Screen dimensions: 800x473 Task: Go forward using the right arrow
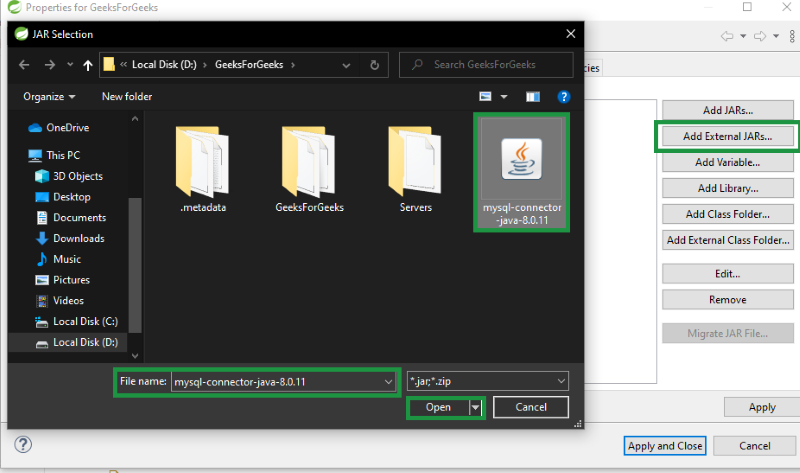pos(49,65)
